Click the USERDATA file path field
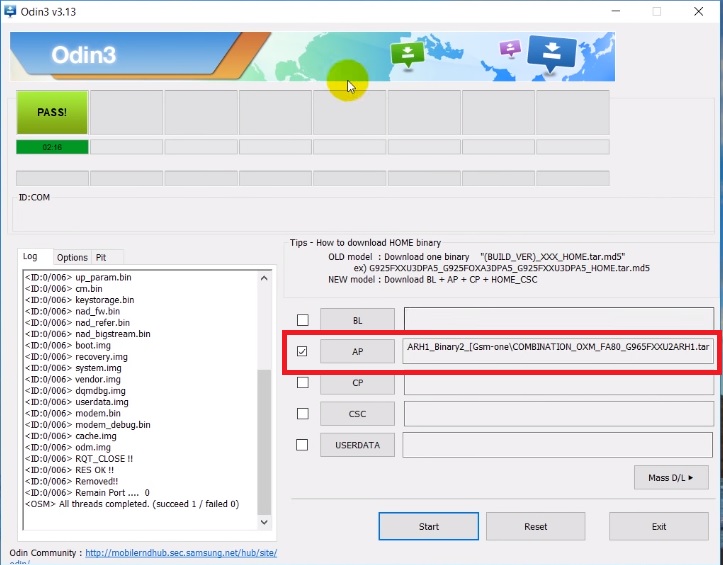The width and height of the screenshot is (723, 565). pyautogui.click(x=558, y=445)
